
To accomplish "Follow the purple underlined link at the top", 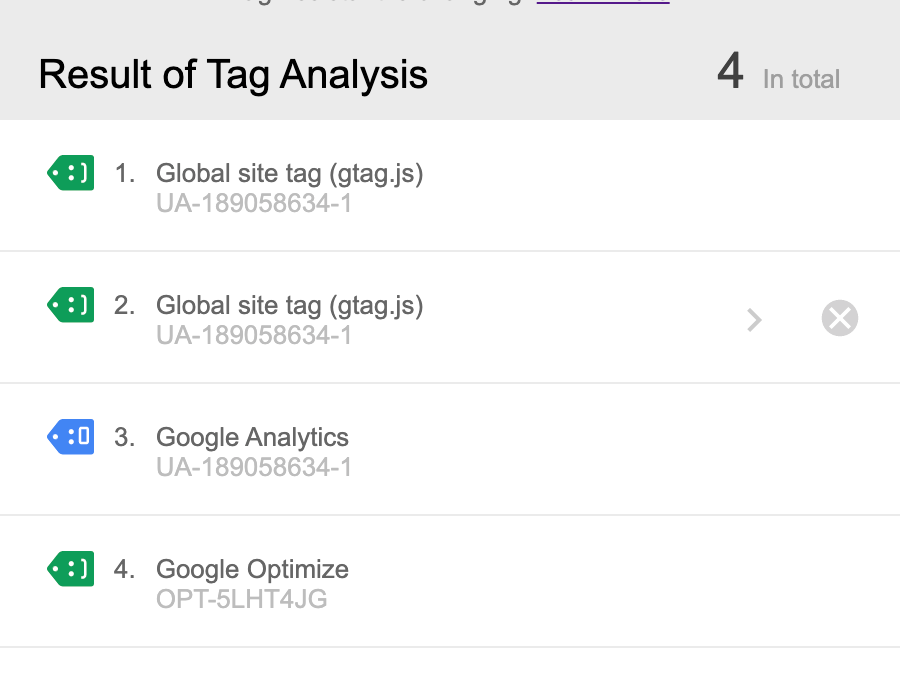I will click(x=603, y=2).
